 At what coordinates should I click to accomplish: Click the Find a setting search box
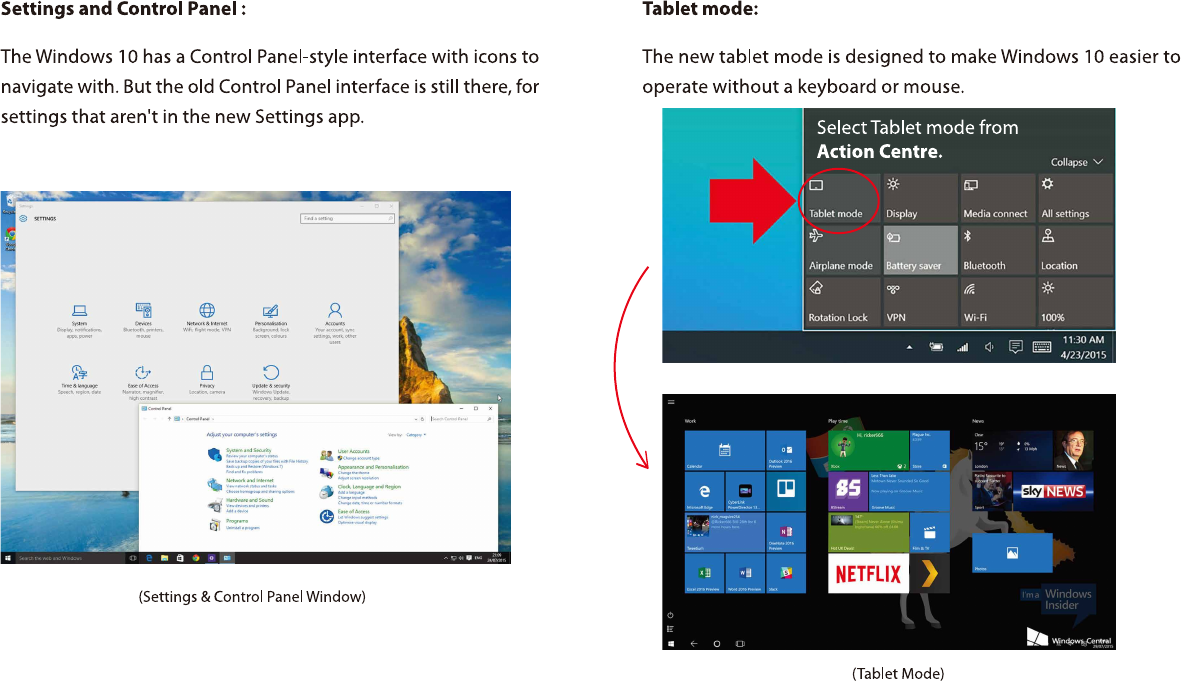347,218
